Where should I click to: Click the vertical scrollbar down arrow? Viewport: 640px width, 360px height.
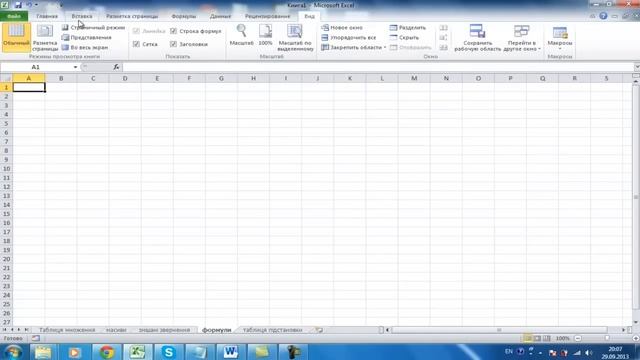[636, 322]
